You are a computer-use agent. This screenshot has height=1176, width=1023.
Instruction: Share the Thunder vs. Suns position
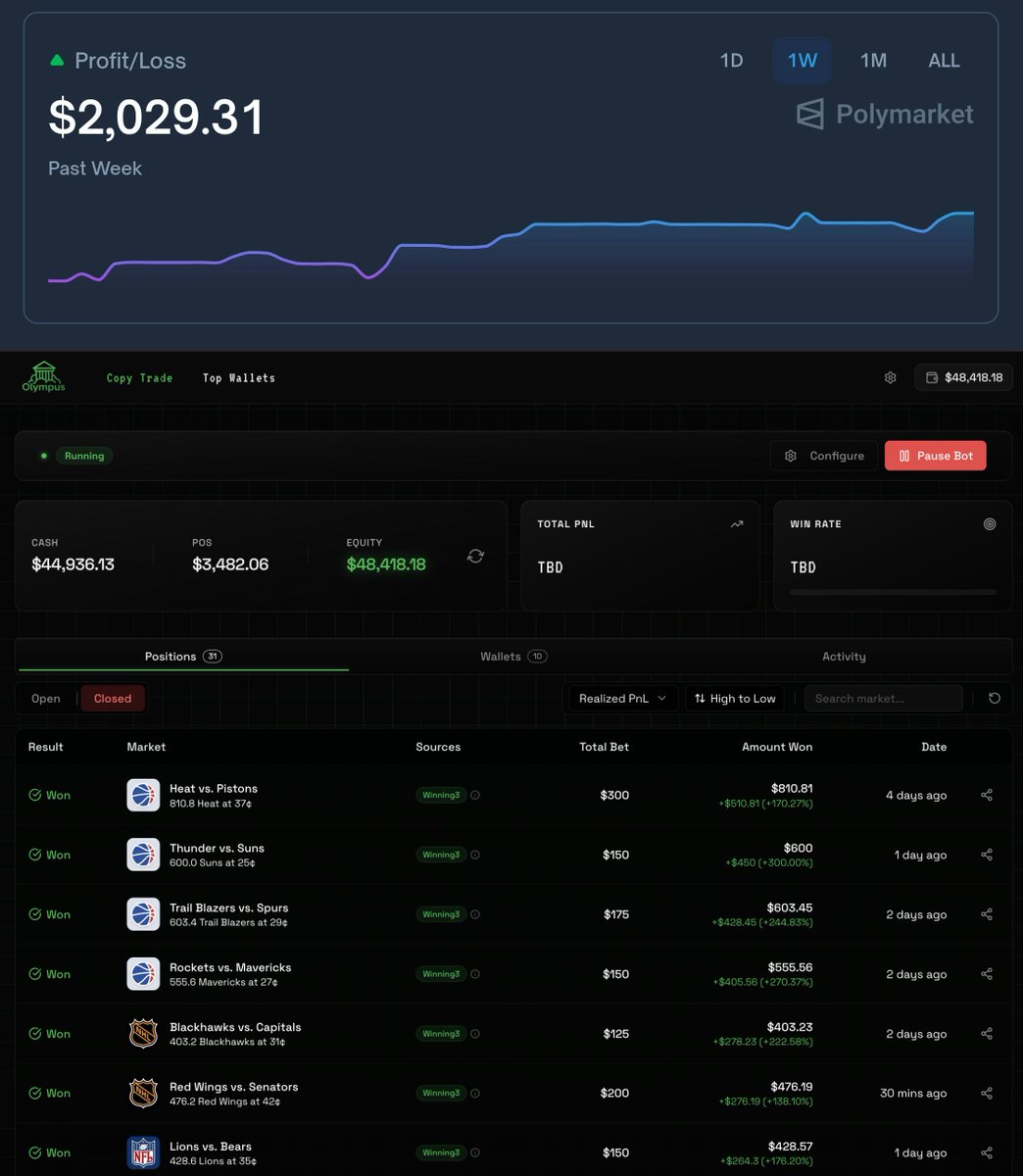coord(987,855)
